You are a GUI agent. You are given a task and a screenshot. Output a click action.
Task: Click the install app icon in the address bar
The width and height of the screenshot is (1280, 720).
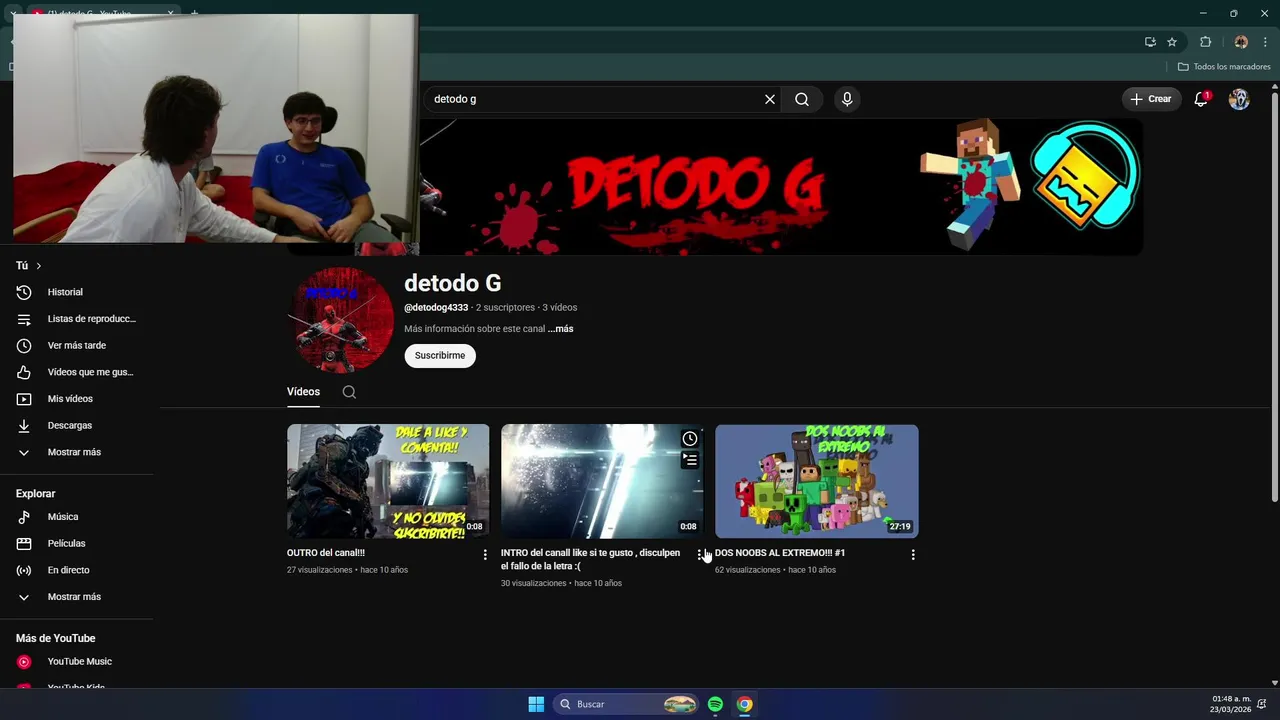pyautogui.click(x=1150, y=42)
